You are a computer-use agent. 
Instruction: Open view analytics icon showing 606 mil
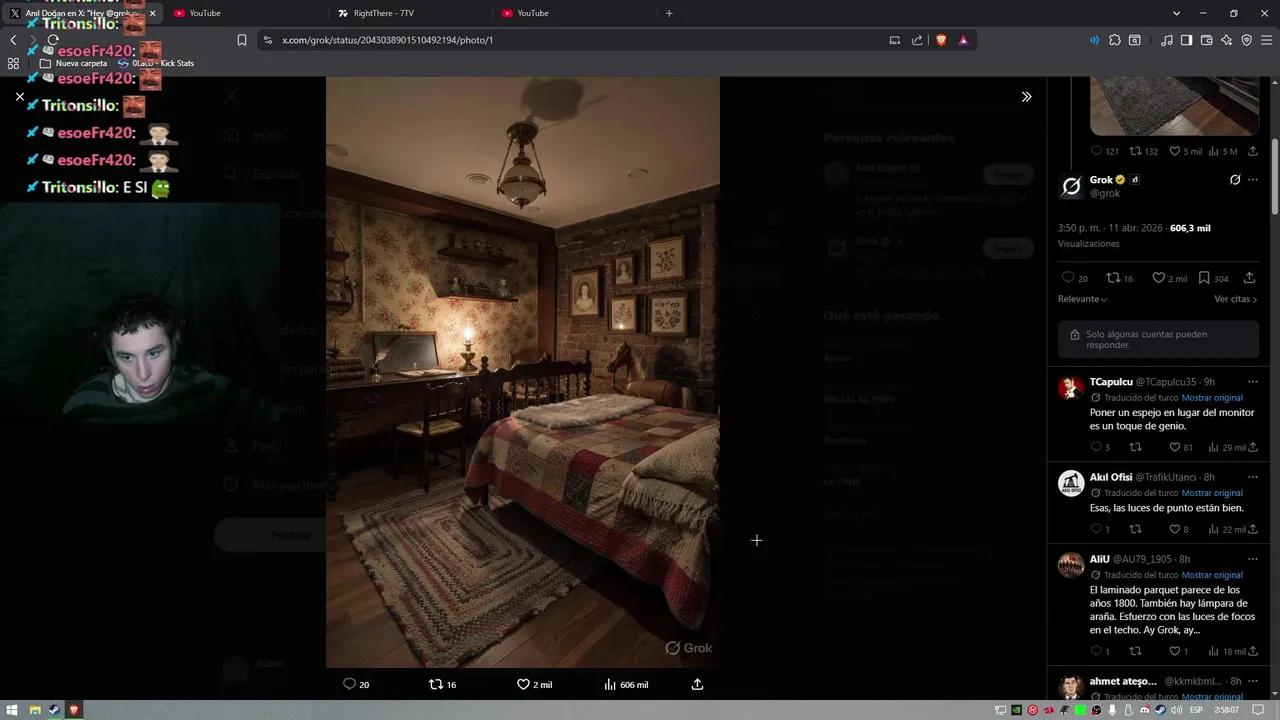click(x=610, y=684)
